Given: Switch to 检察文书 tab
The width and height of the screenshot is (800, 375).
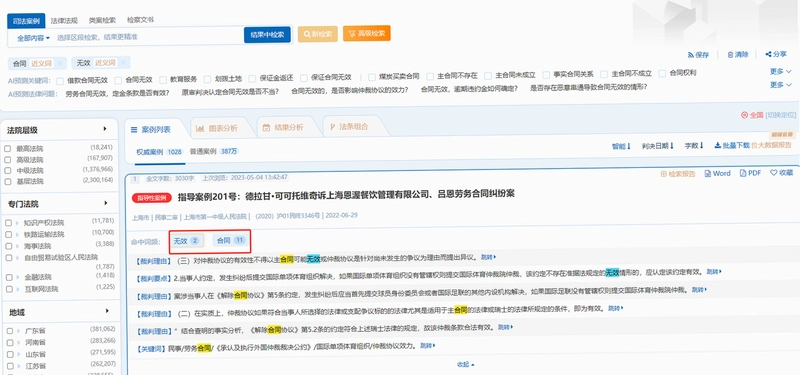Looking at the screenshot, I should [x=140, y=20].
